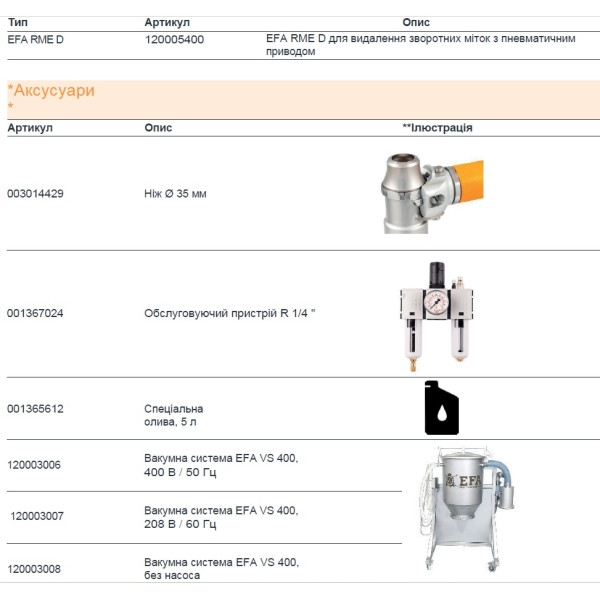Click the '**Ілюстрація' column header
Viewport: 600px width, 600px height.
coord(437,128)
